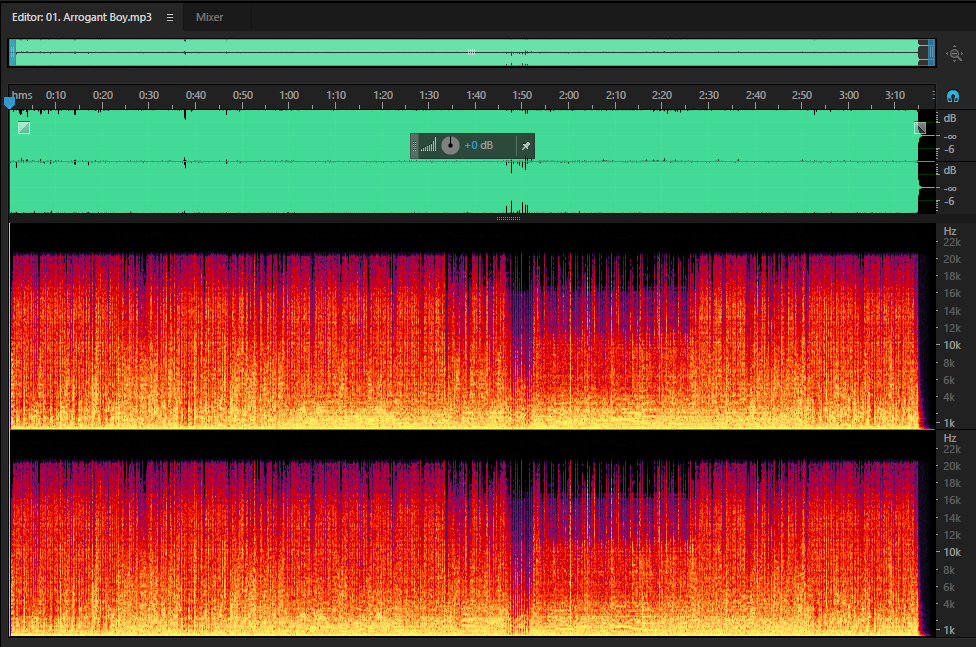This screenshot has width=976, height=647.
Task: Toggle the blue headphone preview icon
Action: [x=952, y=96]
